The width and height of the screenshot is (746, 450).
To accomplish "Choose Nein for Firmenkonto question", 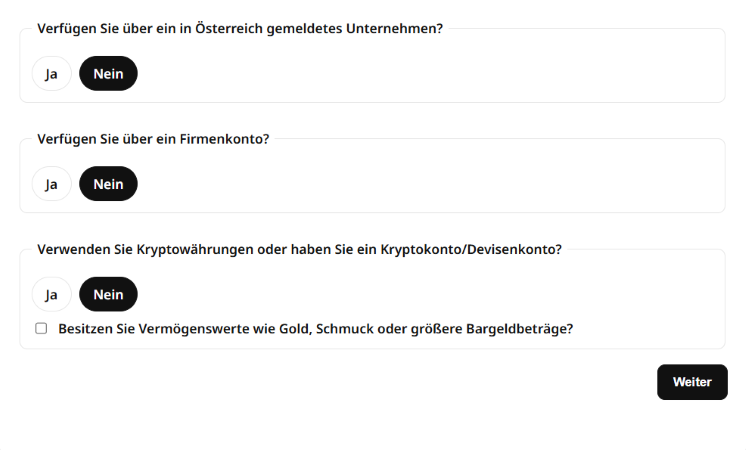I will click(x=108, y=184).
